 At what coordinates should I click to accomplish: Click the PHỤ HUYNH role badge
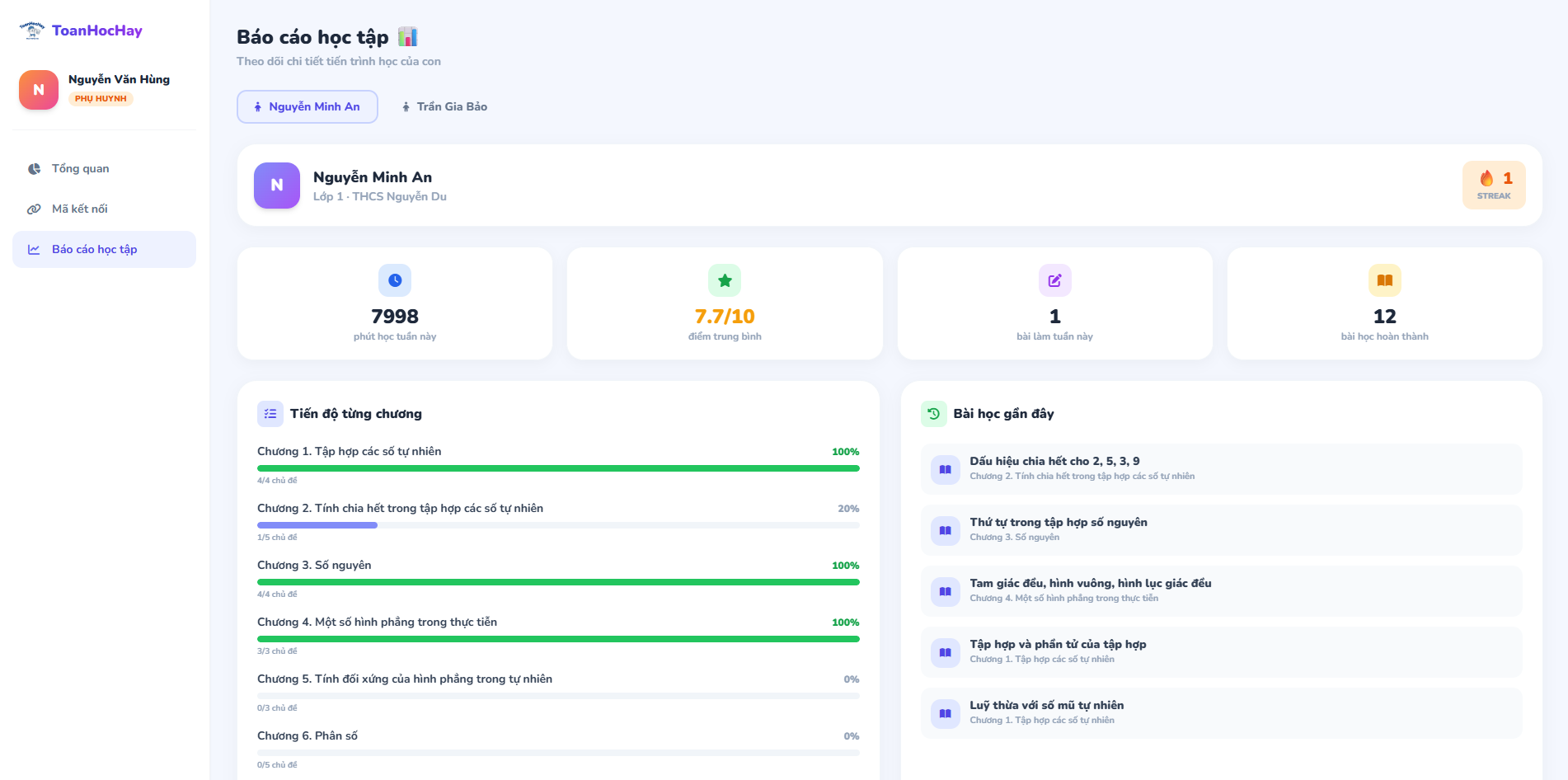101,99
